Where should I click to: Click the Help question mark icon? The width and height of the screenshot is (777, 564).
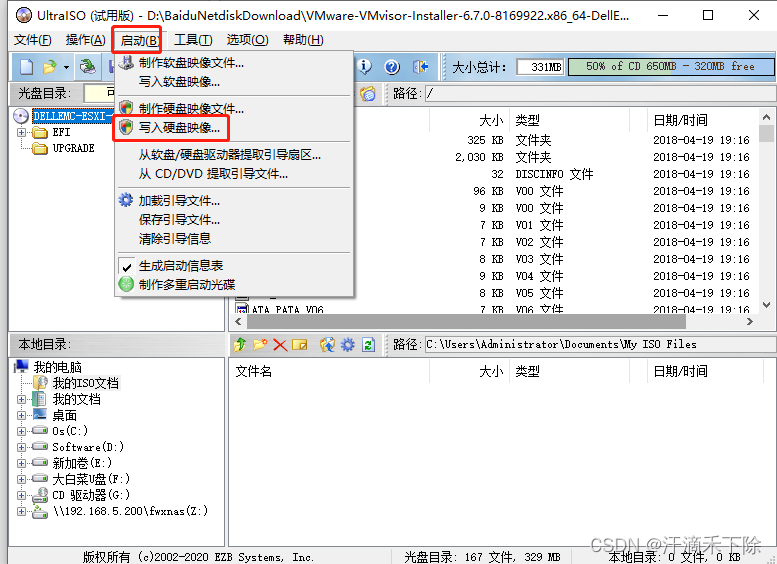point(392,66)
